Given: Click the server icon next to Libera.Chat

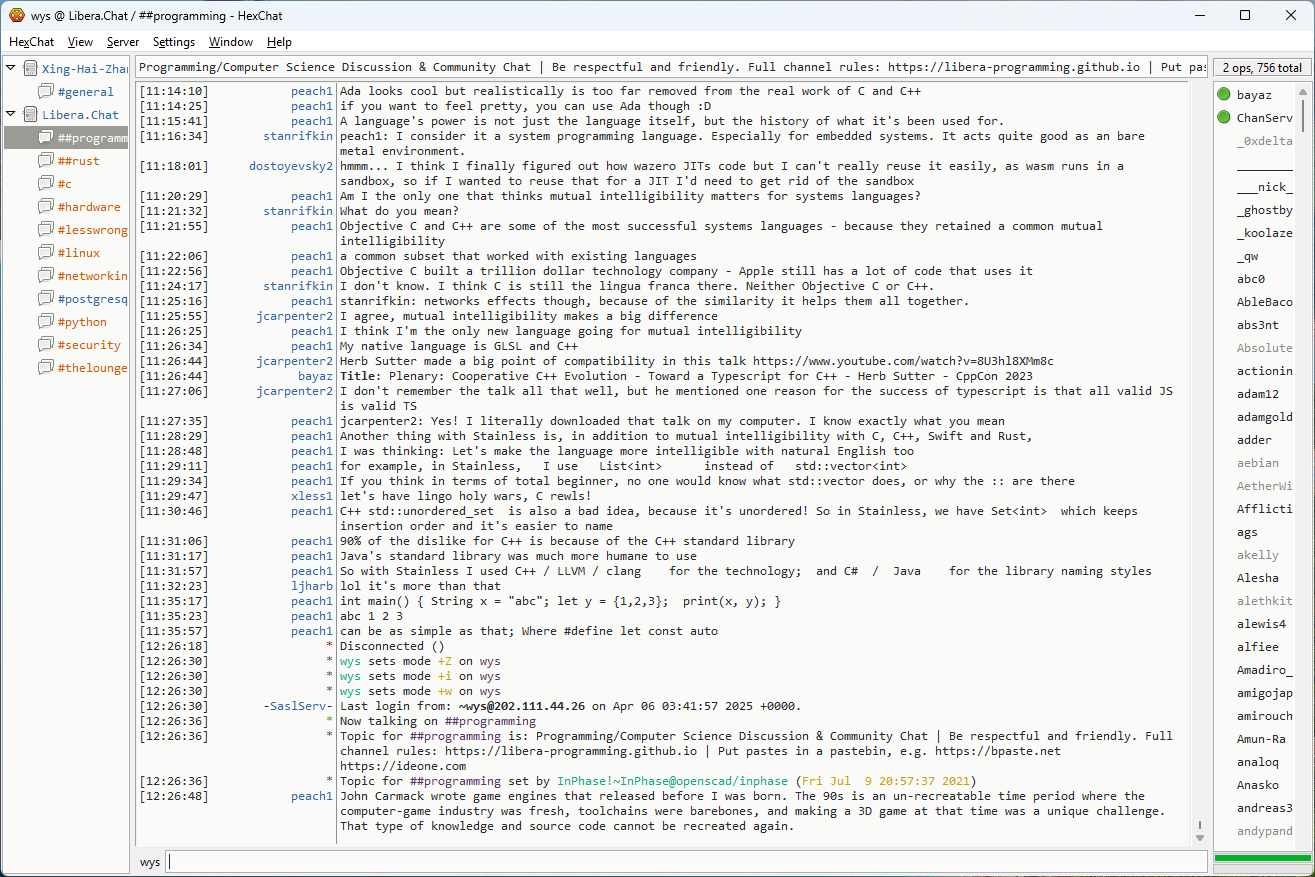Looking at the screenshot, I should point(30,115).
